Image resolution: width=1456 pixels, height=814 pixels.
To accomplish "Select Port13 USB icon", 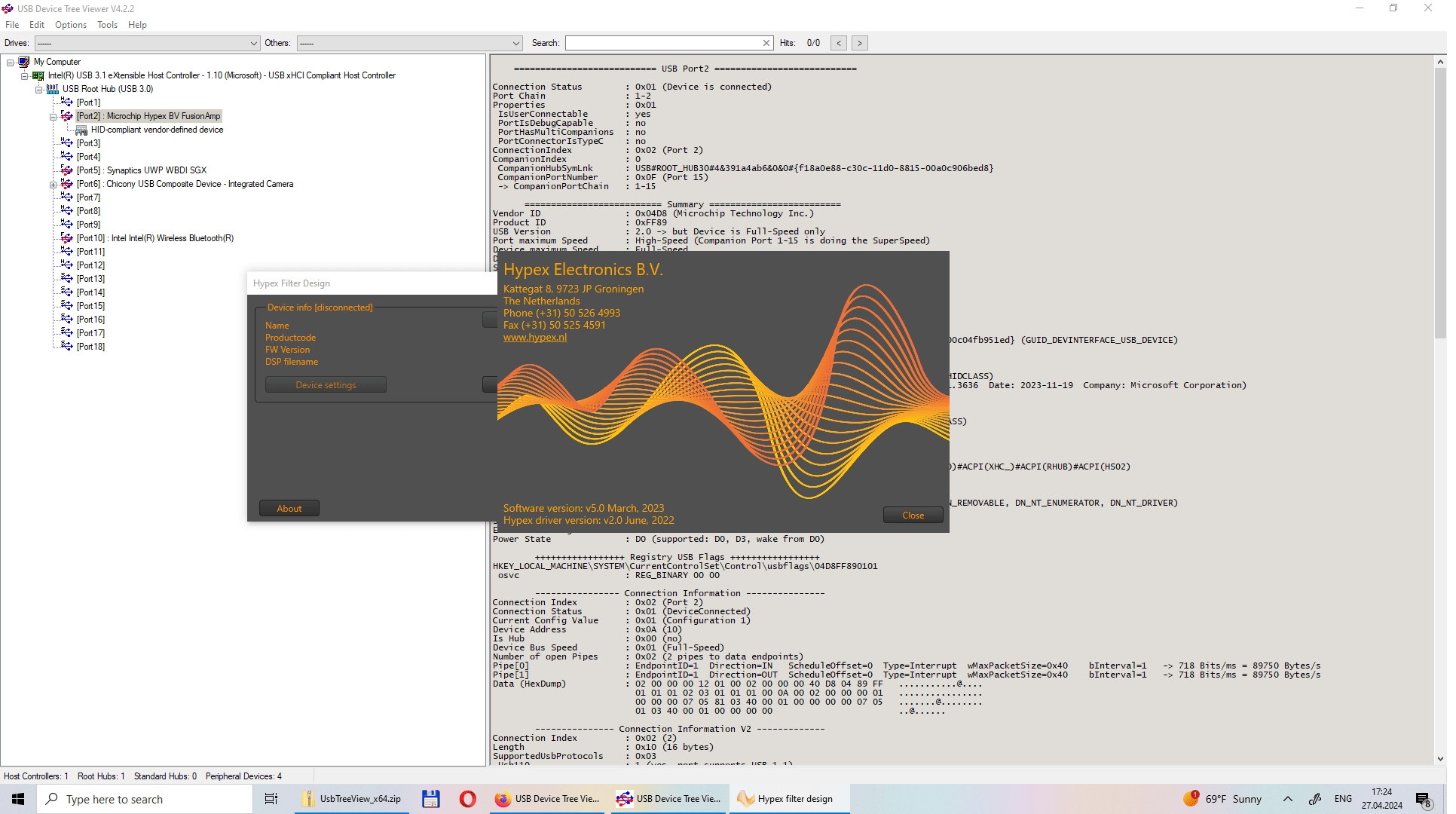I will (67, 279).
